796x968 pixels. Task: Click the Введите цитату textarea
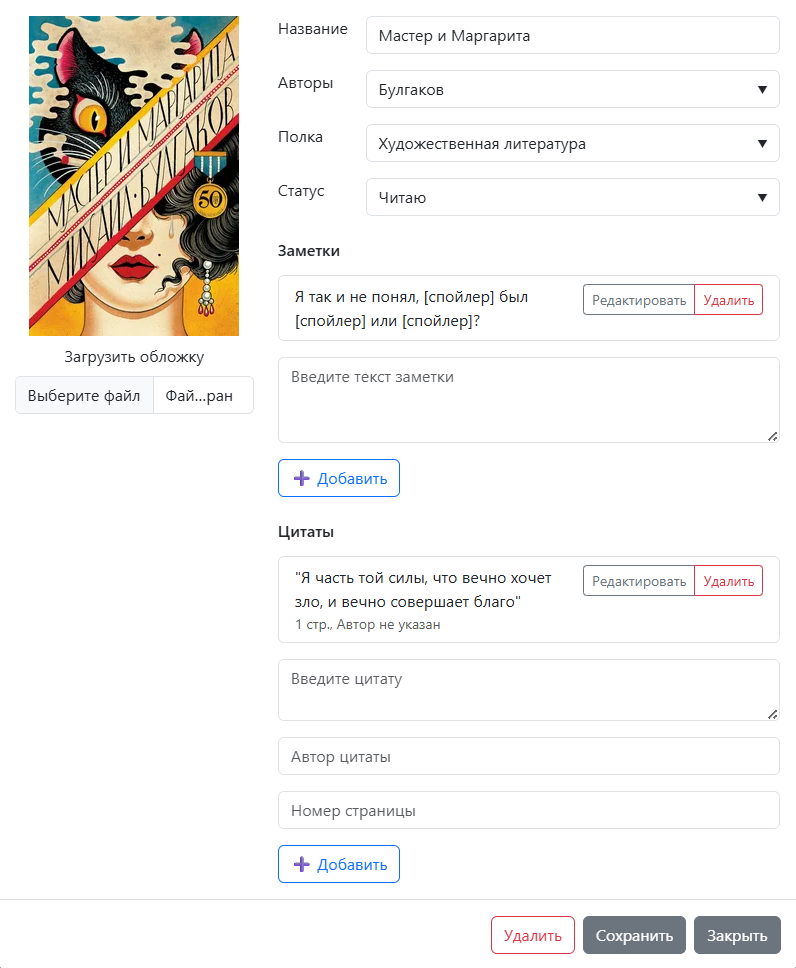pyautogui.click(x=528, y=689)
